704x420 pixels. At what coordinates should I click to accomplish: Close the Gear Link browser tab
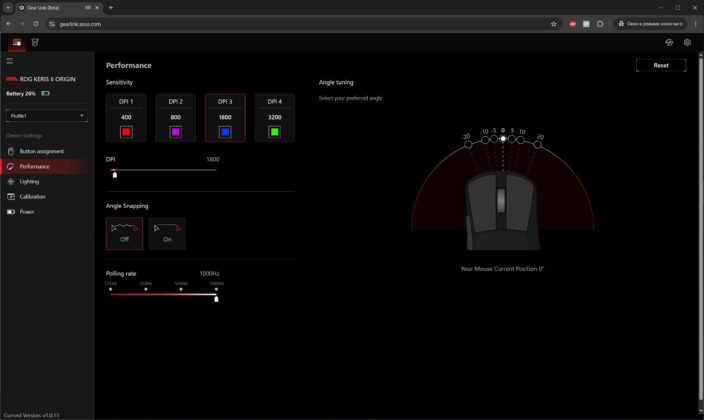click(x=97, y=8)
